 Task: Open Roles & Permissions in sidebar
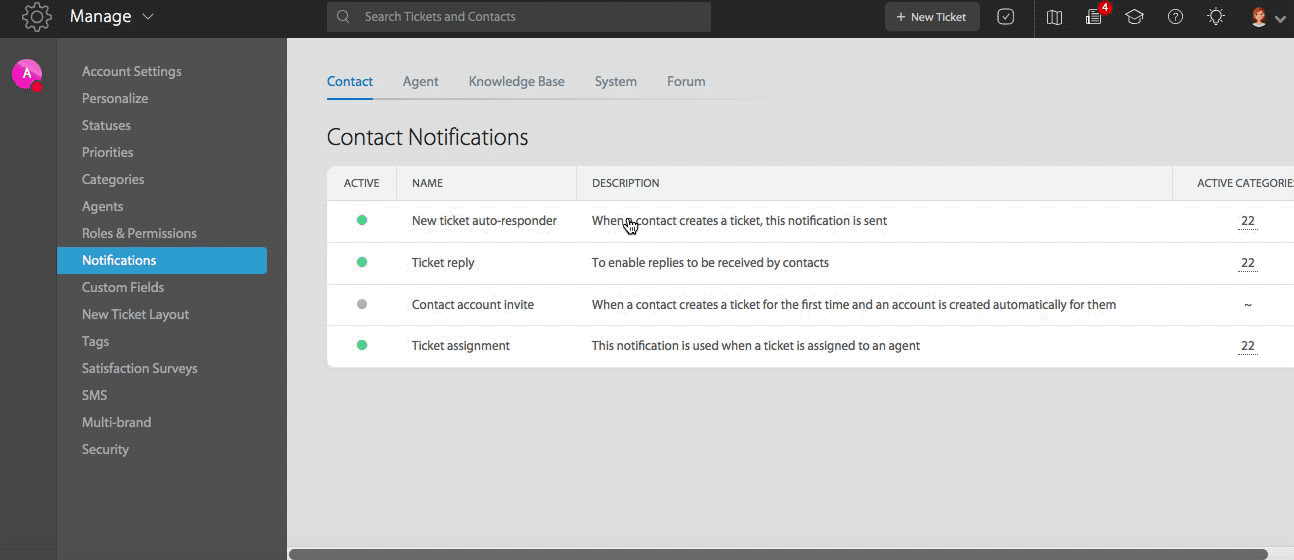tap(139, 233)
